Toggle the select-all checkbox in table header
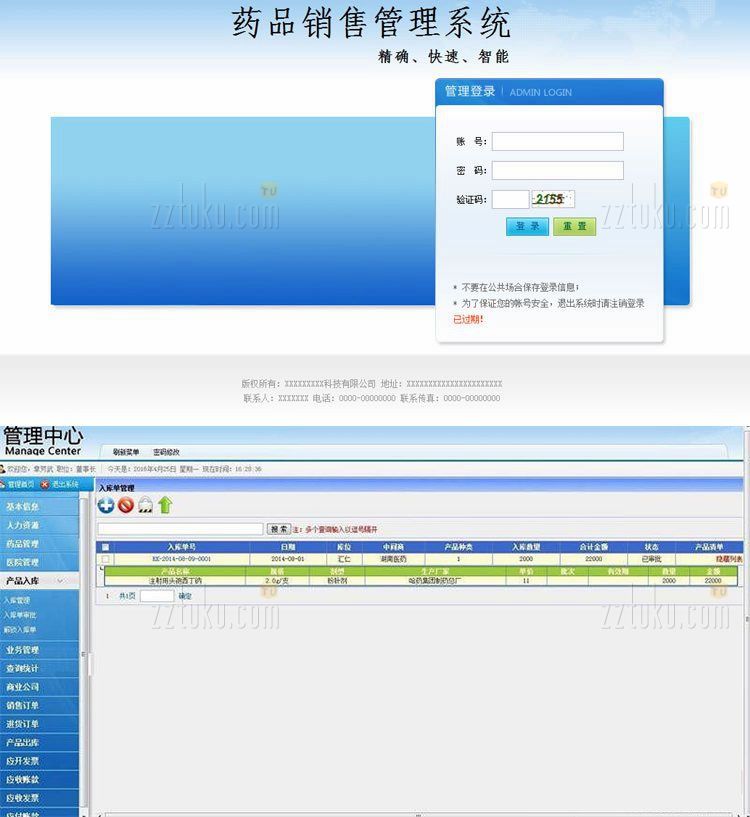 click(x=105, y=547)
